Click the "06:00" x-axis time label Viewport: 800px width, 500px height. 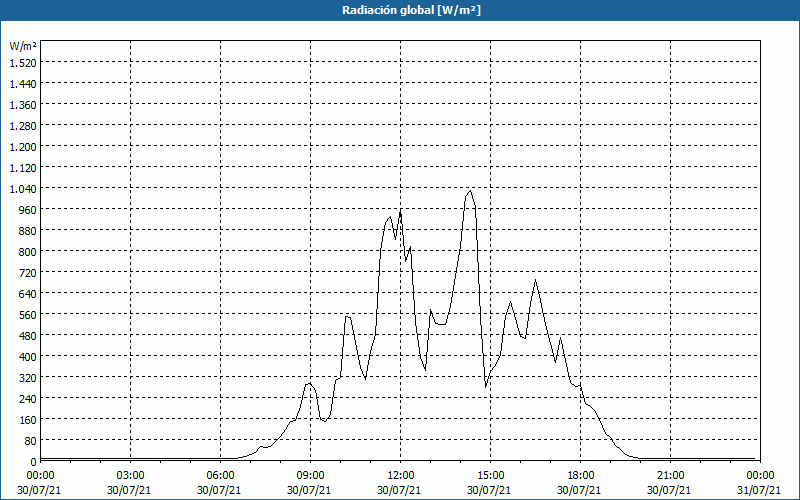coord(220,476)
